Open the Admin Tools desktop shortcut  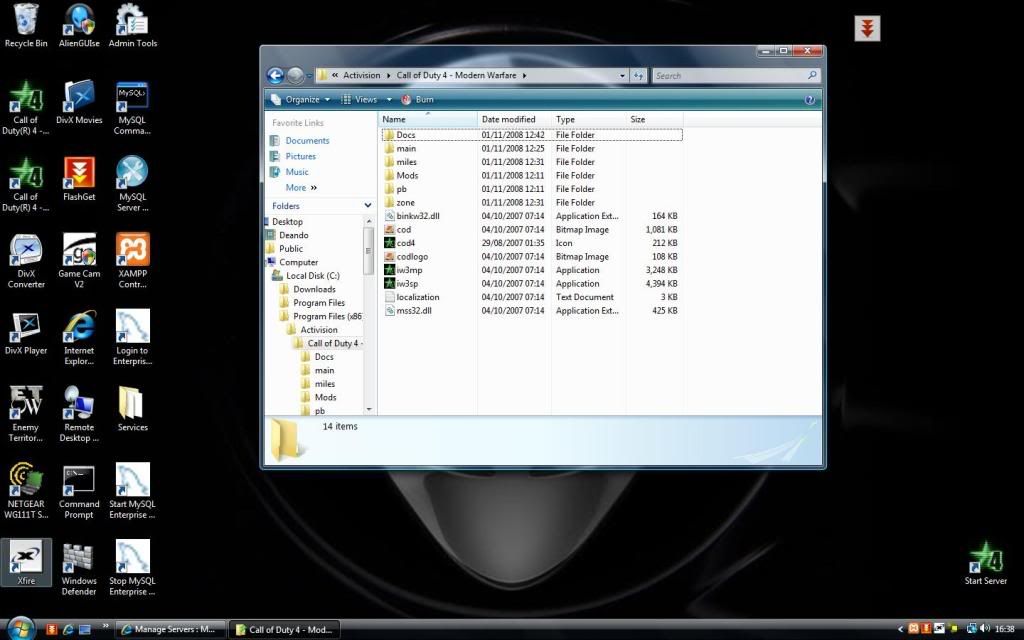[x=133, y=26]
